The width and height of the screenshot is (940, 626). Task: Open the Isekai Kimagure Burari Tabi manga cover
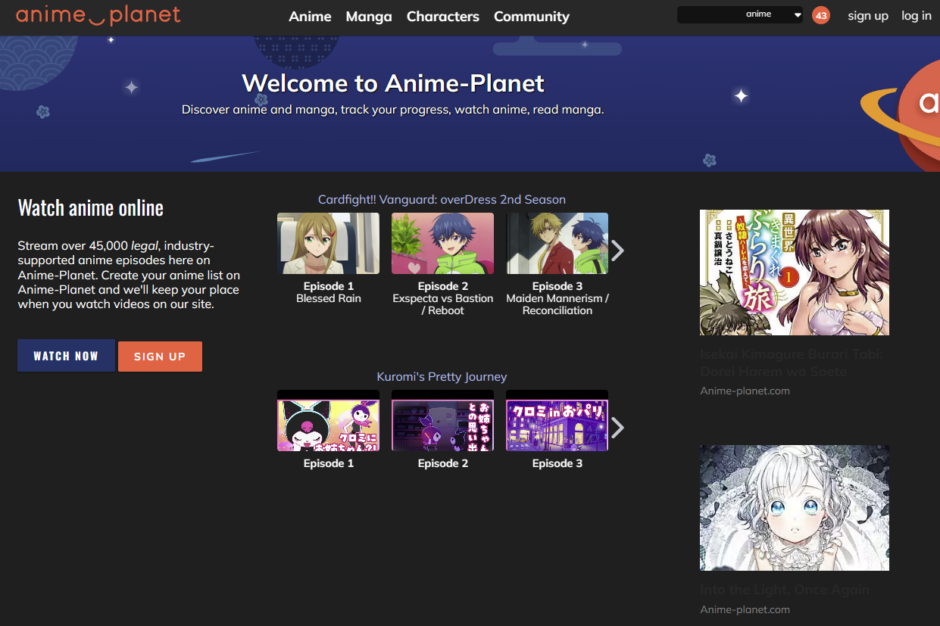[794, 272]
